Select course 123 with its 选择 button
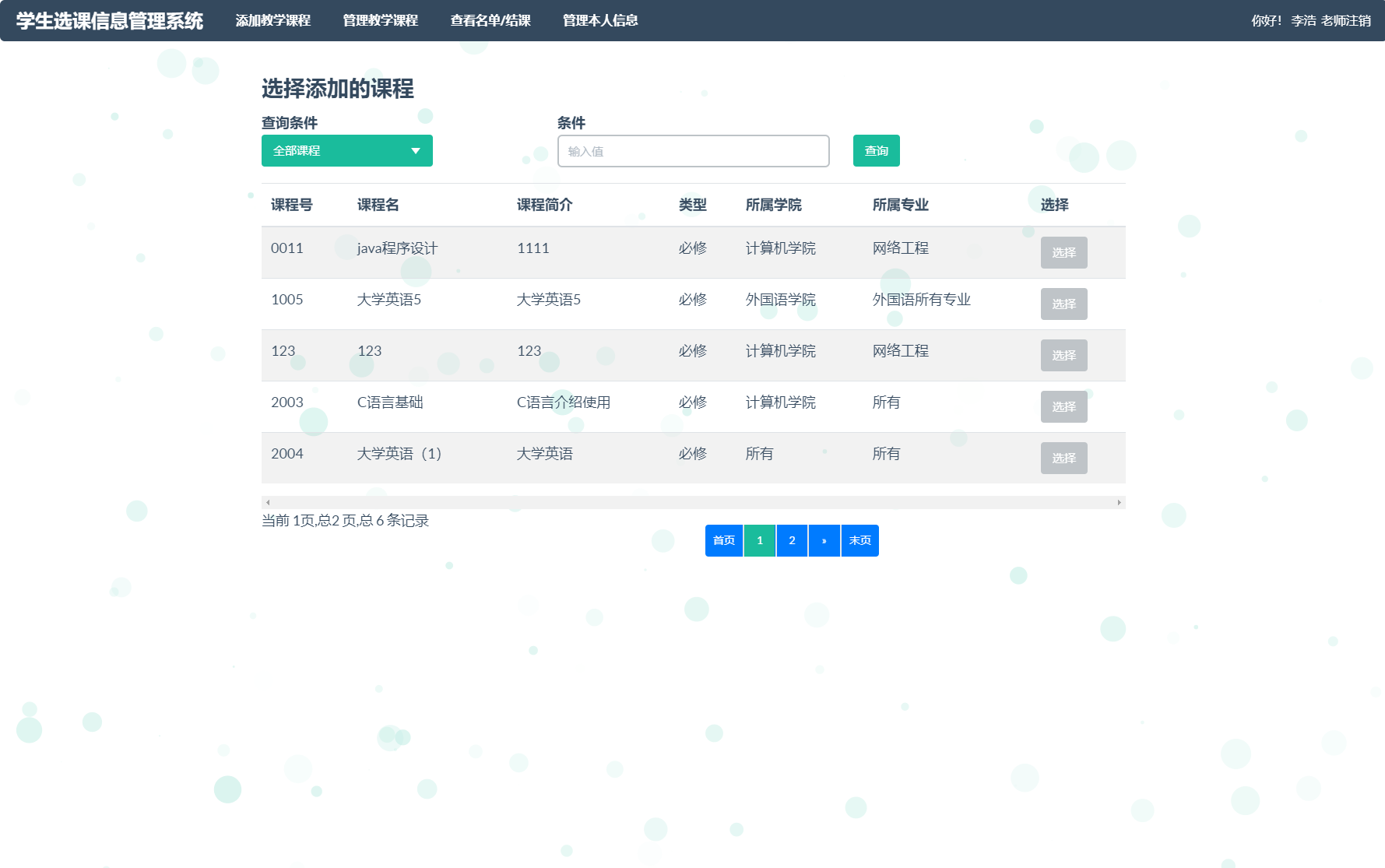This screenshot has height=868, width=1385. coord(1063,355)
